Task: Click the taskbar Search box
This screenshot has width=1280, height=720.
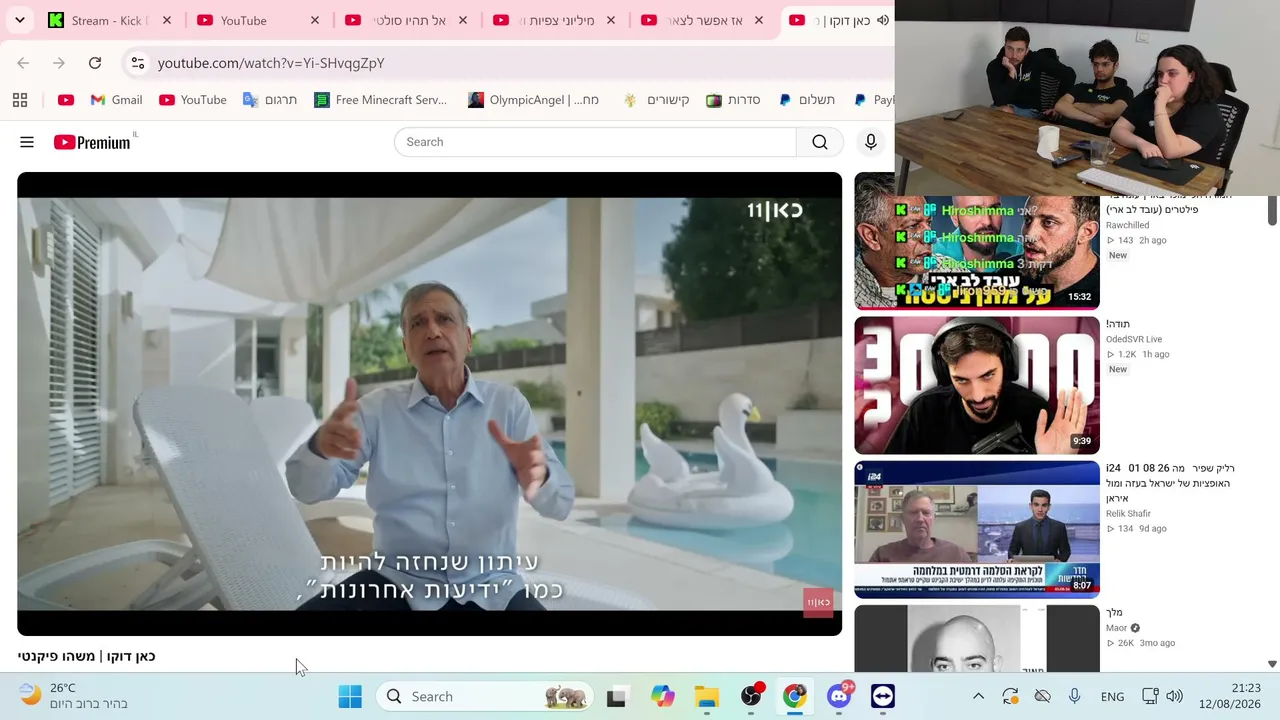Action: 485,697
